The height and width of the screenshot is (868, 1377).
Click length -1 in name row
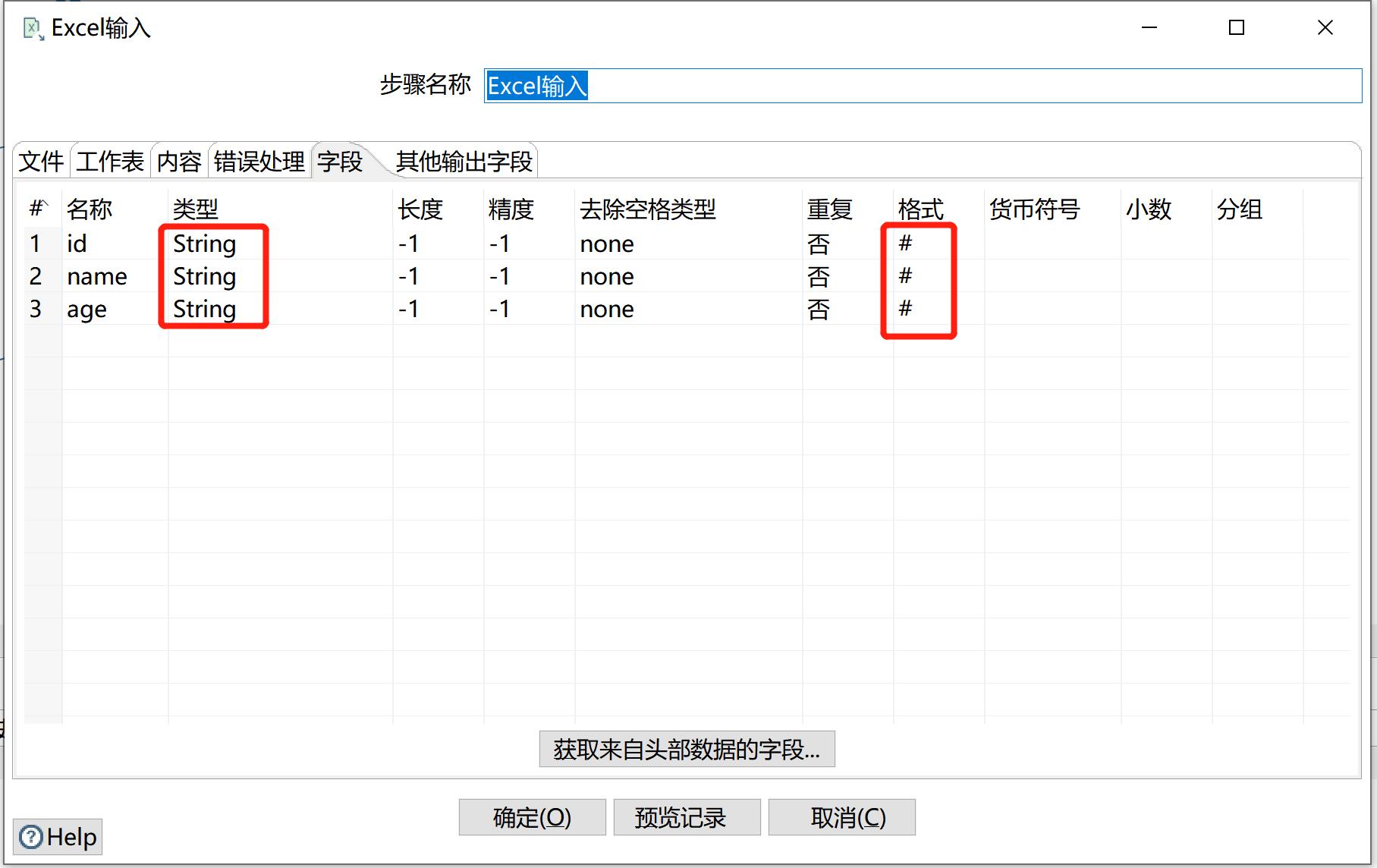(x=438, y=276)
